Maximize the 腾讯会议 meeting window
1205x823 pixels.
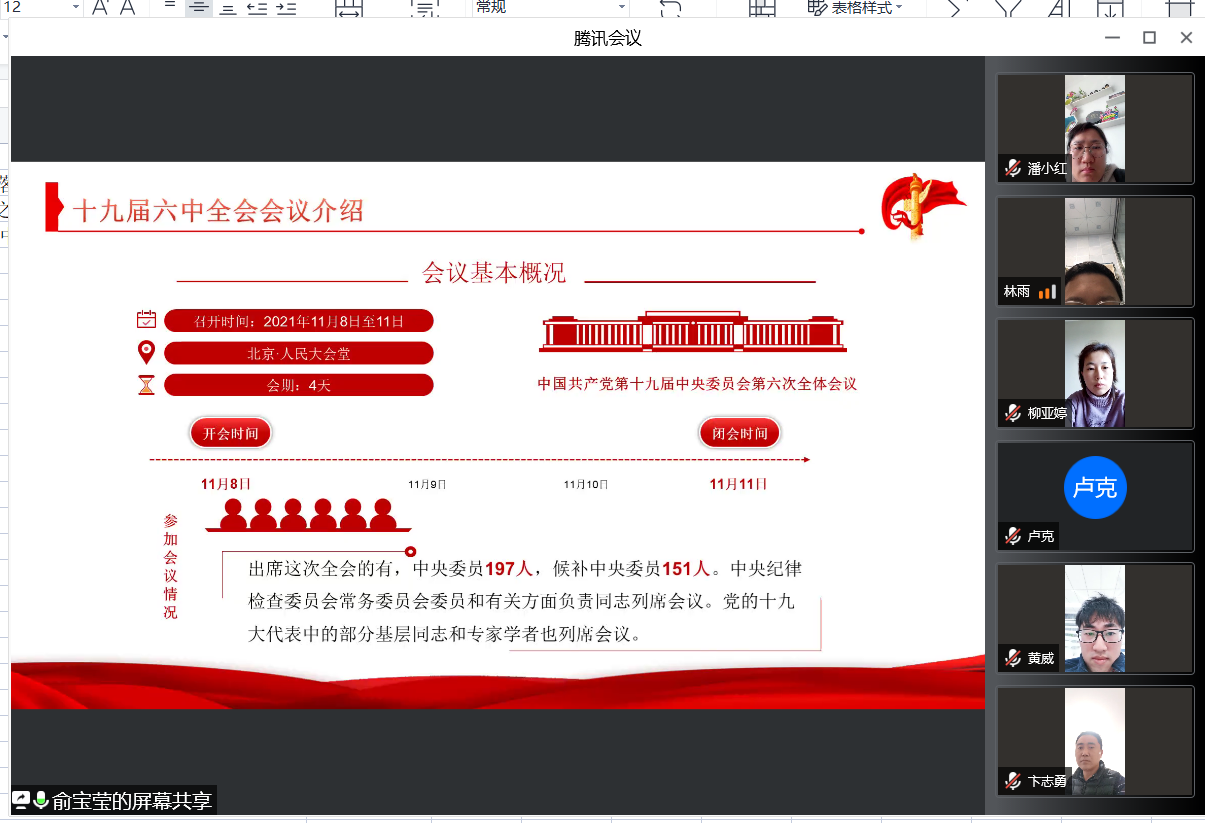click(x=1149, y=38)
